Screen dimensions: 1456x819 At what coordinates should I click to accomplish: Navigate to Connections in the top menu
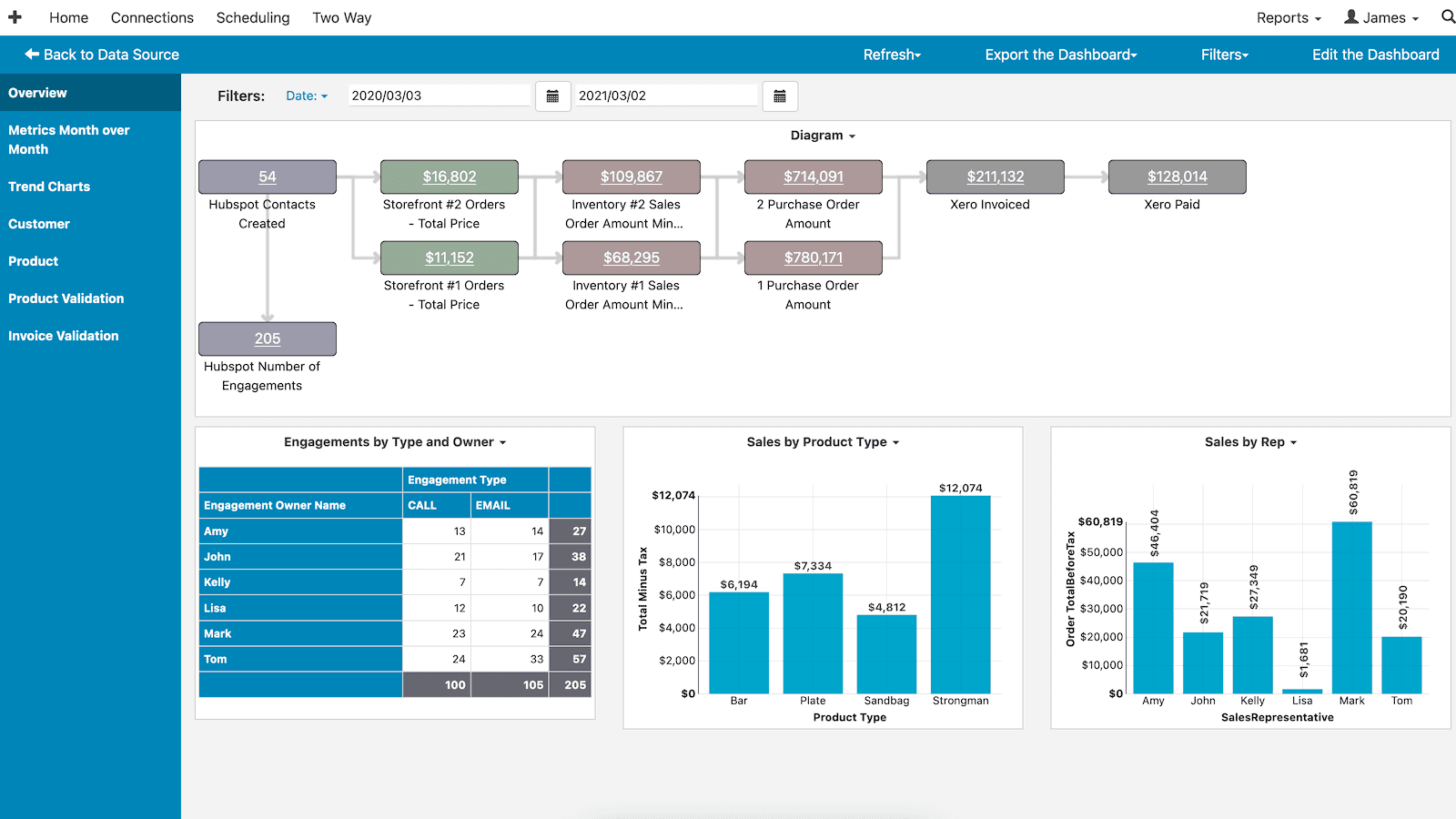pos(152,16)
